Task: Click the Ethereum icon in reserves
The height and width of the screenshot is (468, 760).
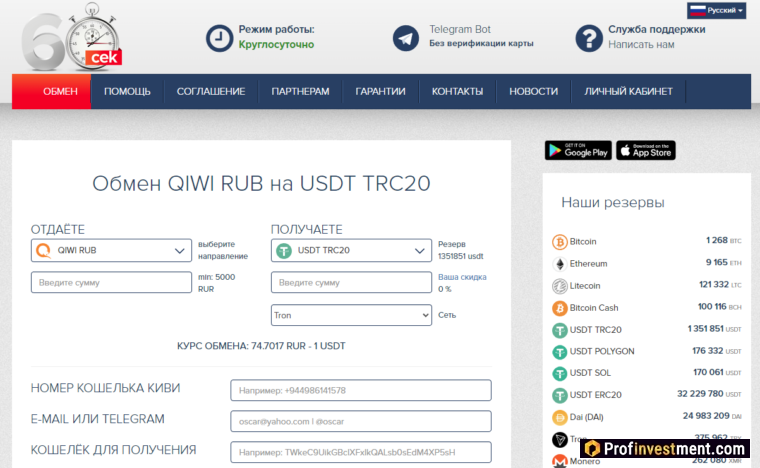Action: pyautogui.click(x=559, y=263)
